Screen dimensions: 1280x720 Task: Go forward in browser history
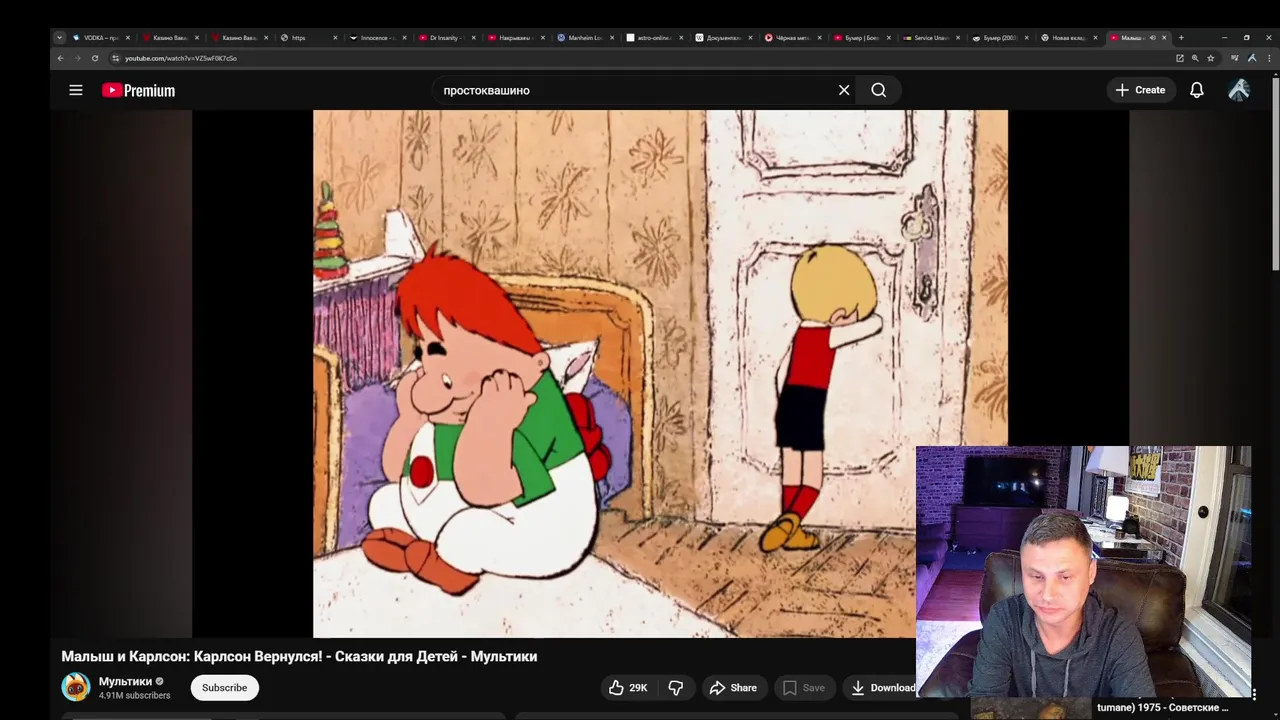click(x=77, y=58)
